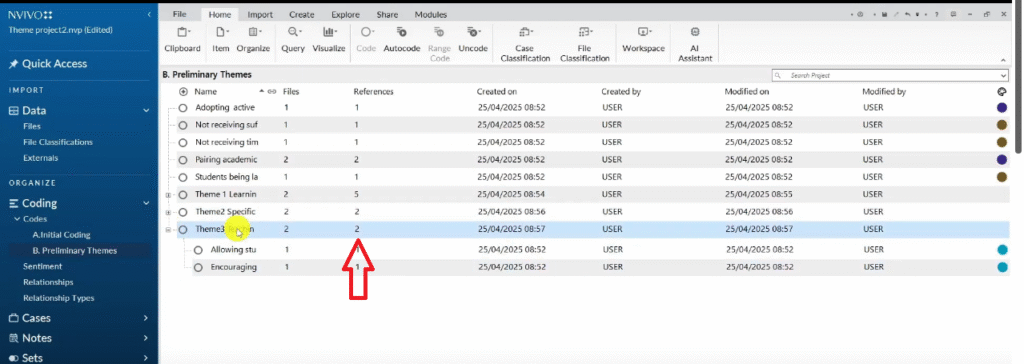Screen dimensions: 1024x364
Task: Click the Adopting active purple color dot
Action: point(1002,108)
